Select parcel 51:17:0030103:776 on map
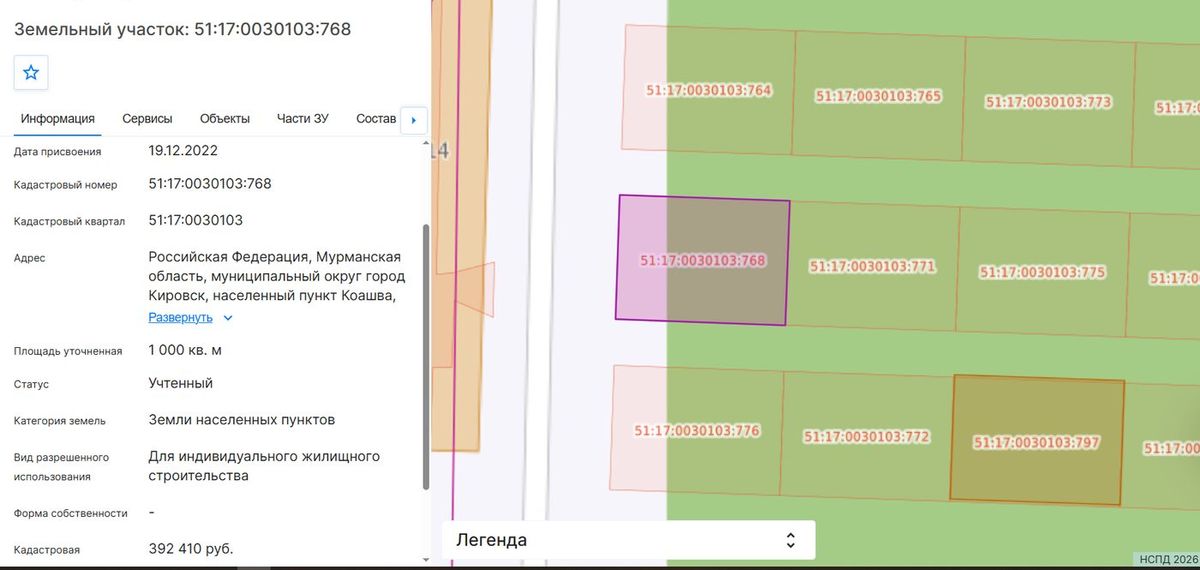Image resolution: width=1200 pixels, height=570 pixels. pyautogui.click(x=697, y=431)
